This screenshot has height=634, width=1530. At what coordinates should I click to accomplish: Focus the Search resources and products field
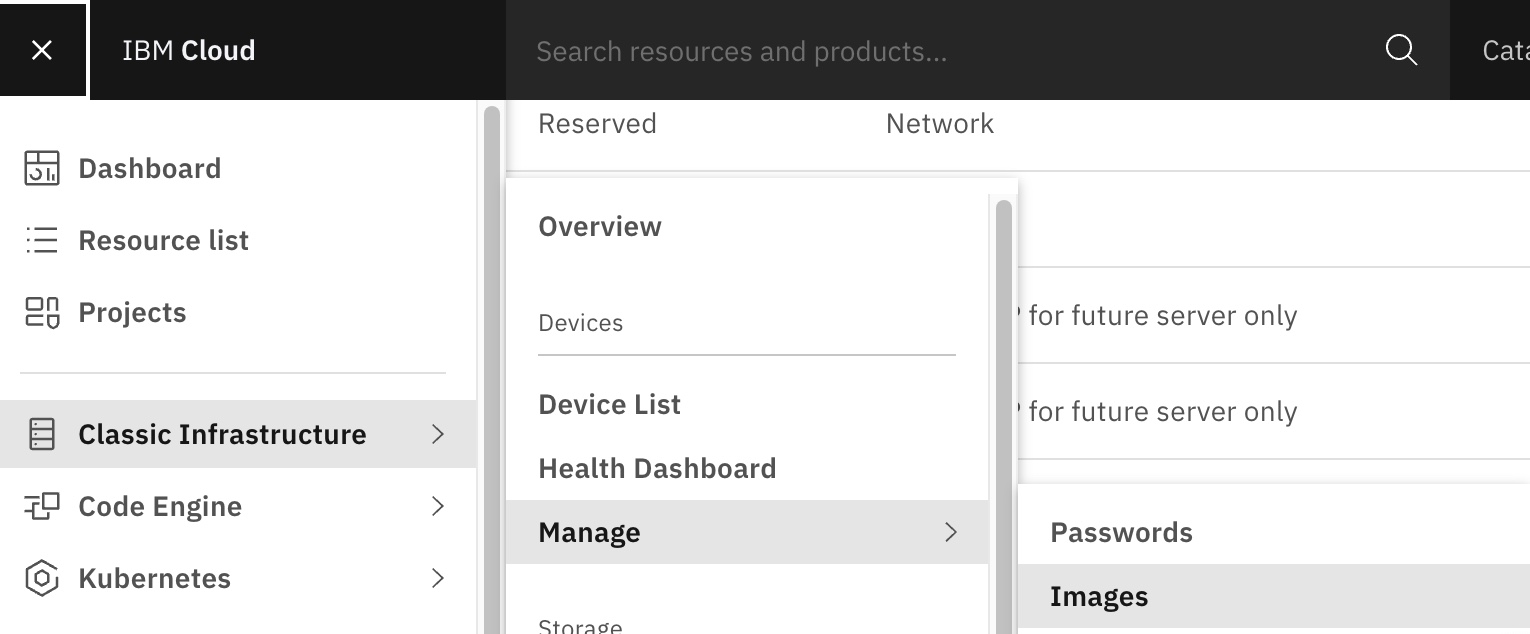(940, 50)
